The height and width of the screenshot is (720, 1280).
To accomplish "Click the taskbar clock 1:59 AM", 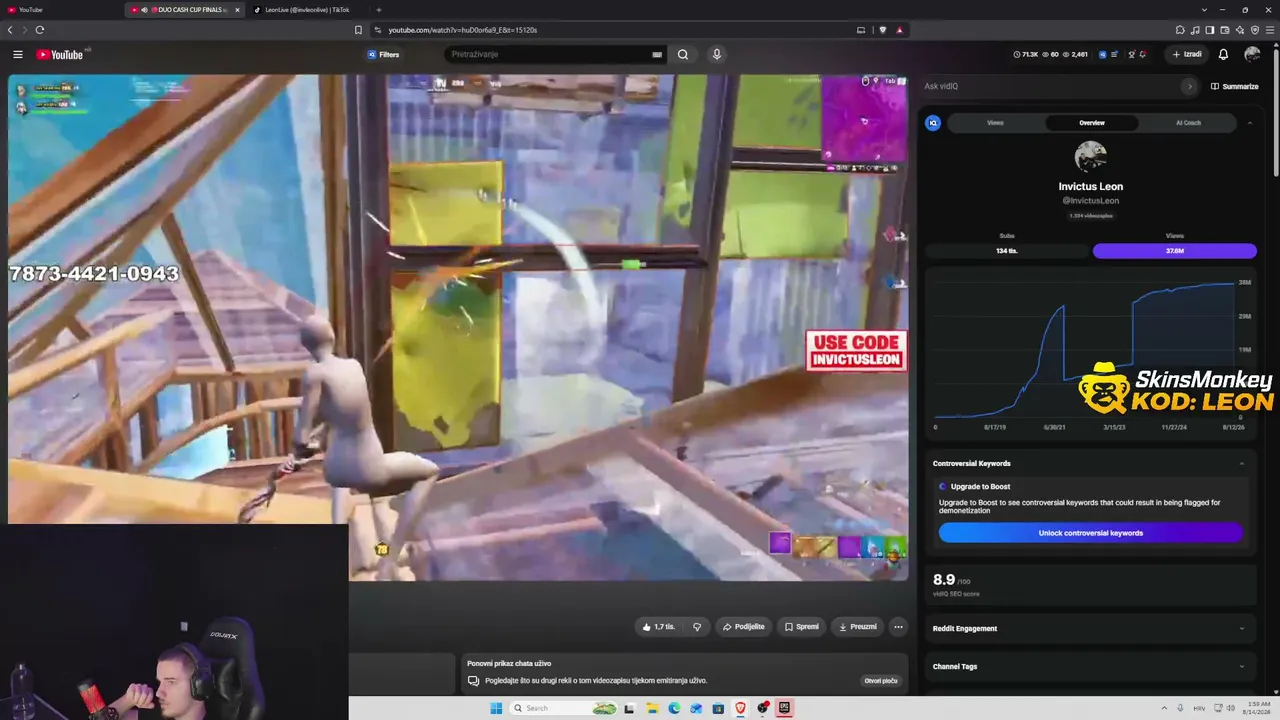I will 1259,708.
